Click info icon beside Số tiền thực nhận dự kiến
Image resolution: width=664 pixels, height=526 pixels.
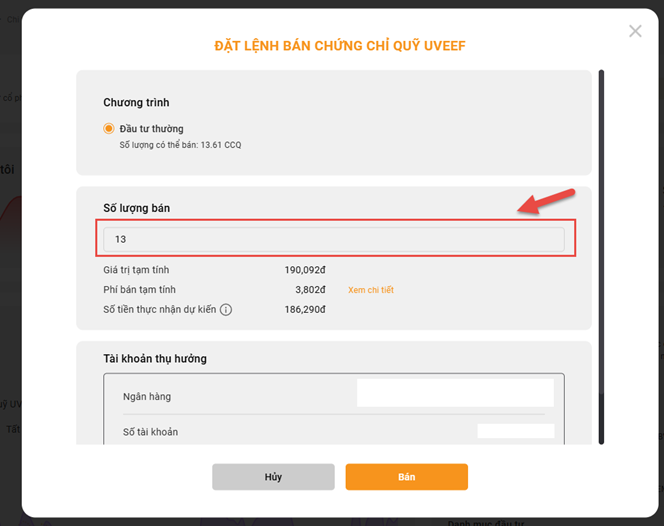[226, 310]
